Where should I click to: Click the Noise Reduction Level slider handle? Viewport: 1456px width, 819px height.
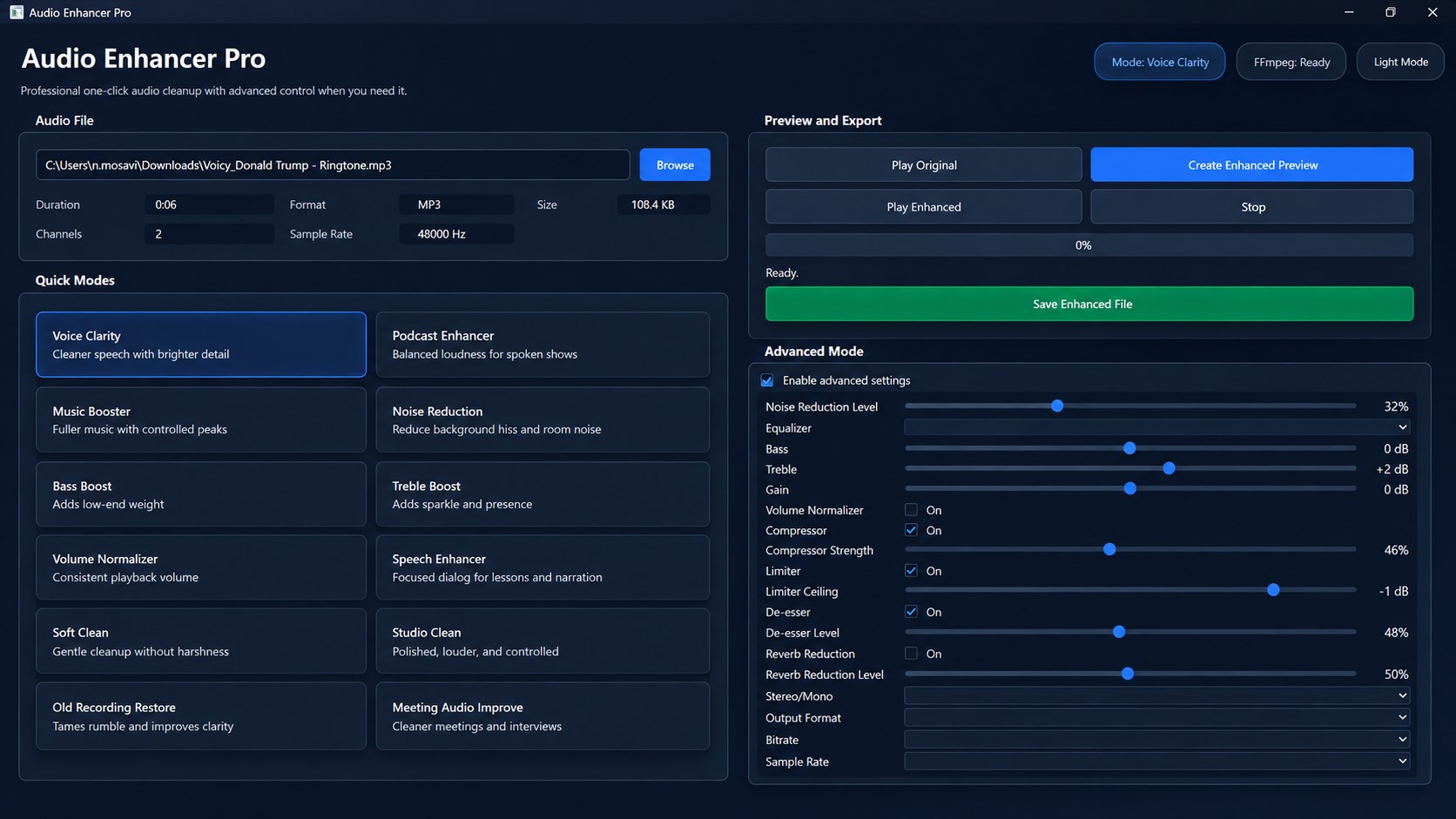coord(1057,406)
